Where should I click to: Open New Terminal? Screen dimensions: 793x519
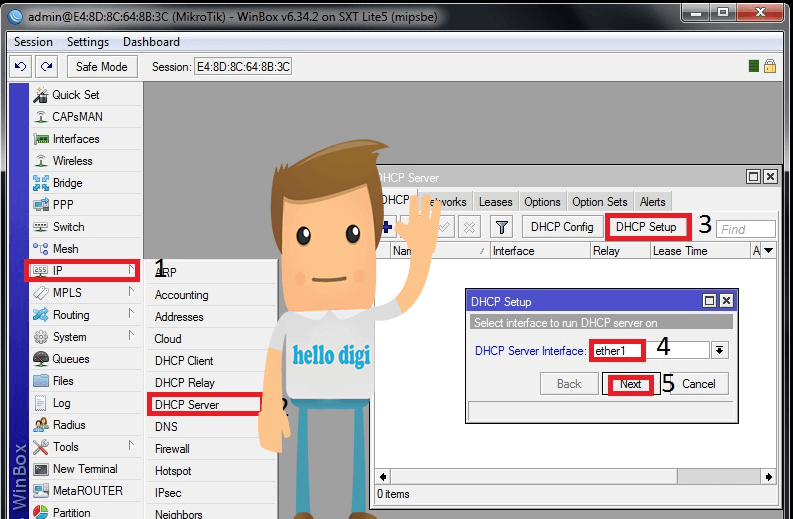85,469
